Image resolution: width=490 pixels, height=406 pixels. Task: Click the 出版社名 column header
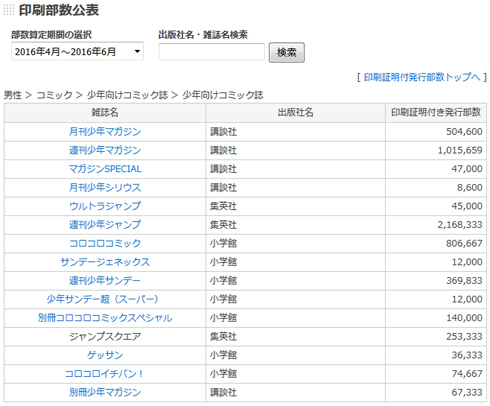295,112
